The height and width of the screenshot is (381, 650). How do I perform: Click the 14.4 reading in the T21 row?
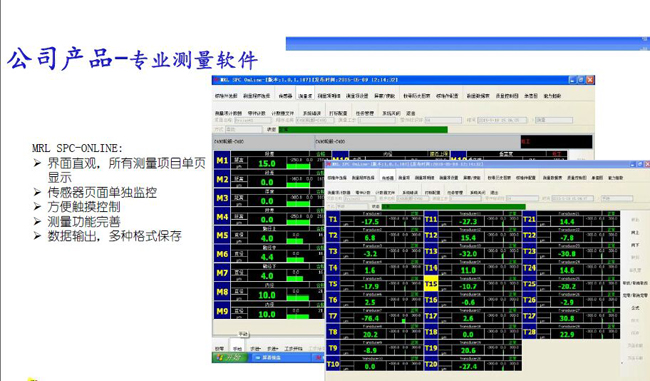pyautogui.click(x=567, y=222)
